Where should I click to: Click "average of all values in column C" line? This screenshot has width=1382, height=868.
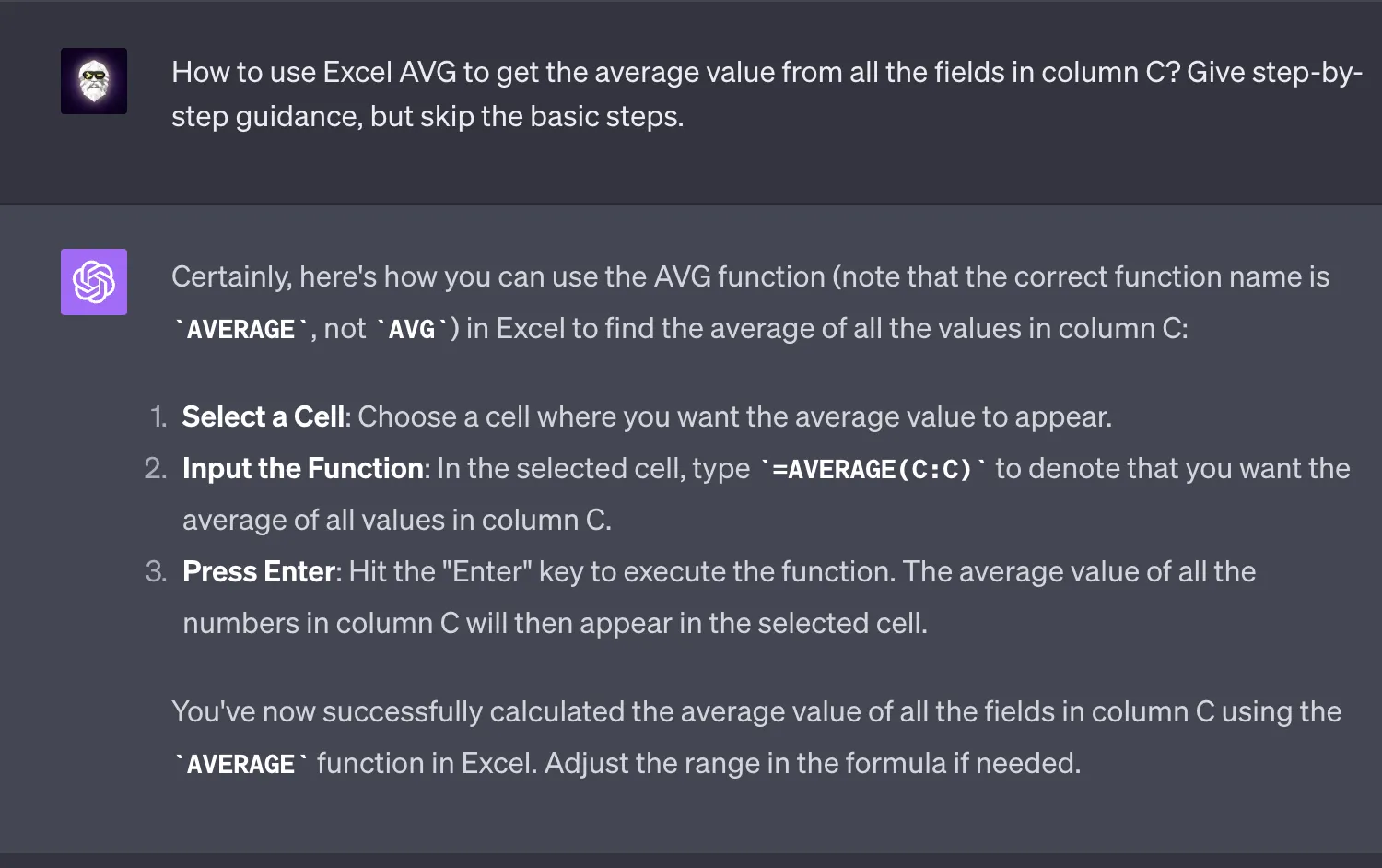coord(397,520)
